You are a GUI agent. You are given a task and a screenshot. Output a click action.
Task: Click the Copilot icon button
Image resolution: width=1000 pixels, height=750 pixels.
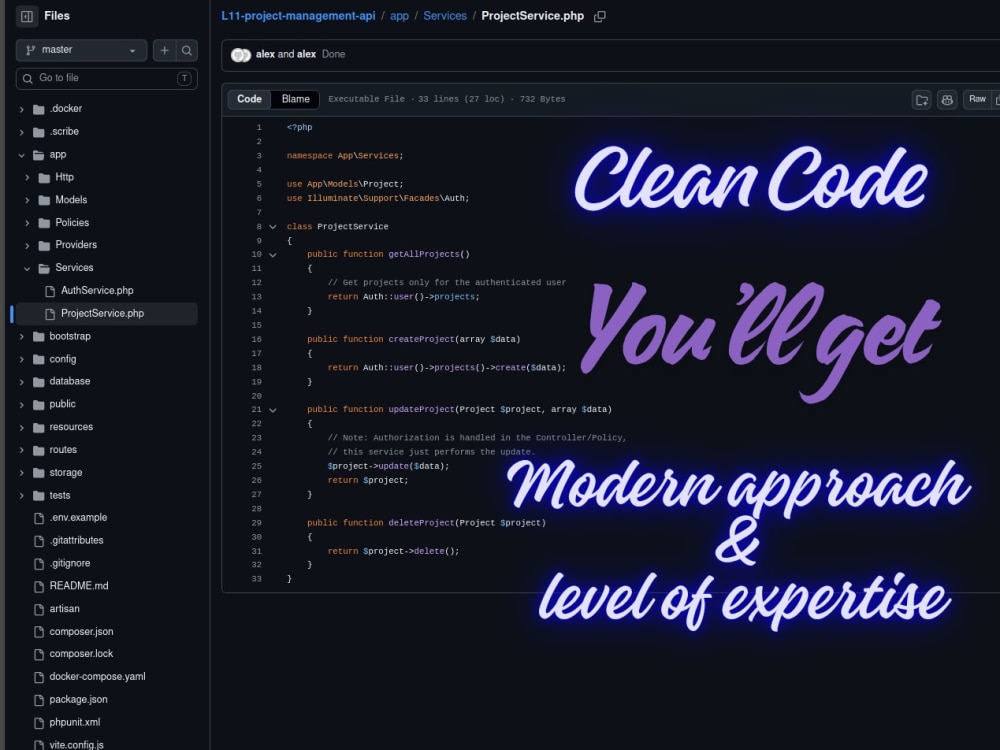coord(947,99)
